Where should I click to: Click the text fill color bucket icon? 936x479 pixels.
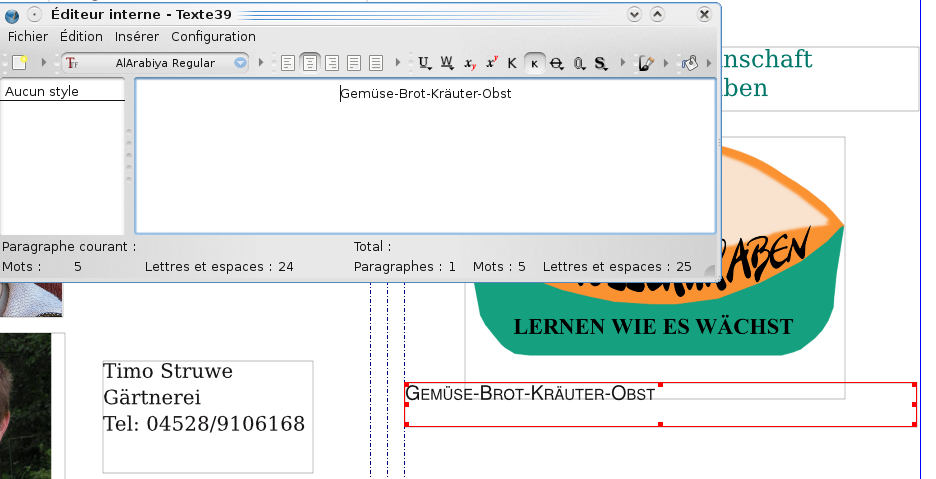(x=689, y=63)
